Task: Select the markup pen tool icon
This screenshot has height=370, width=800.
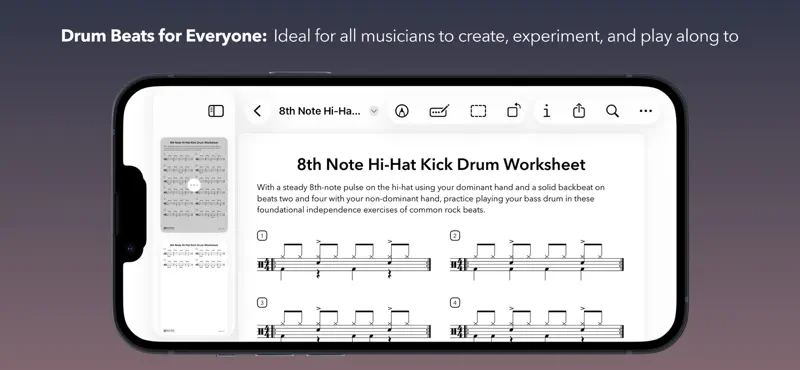Action: [x=402, y=111]
